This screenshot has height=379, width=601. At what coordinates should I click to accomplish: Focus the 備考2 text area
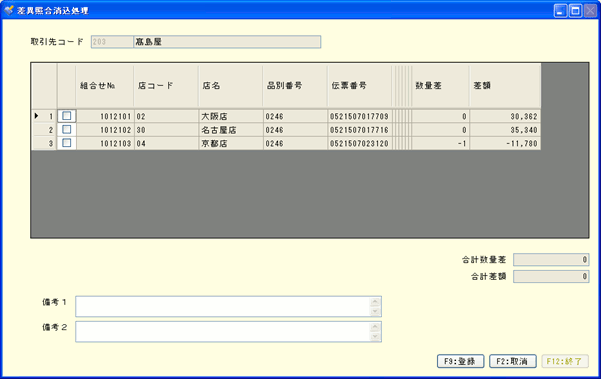(x=228, y=331)
